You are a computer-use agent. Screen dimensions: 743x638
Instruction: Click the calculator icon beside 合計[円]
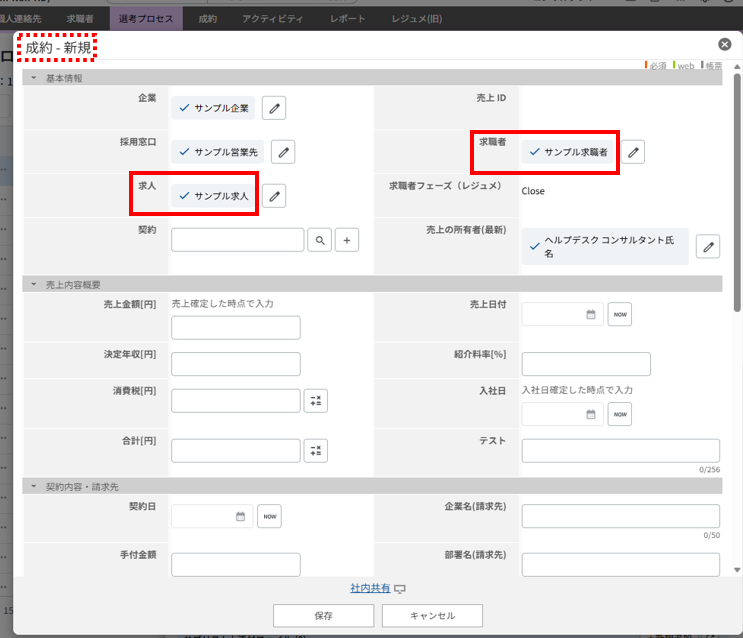pos(315,451)
